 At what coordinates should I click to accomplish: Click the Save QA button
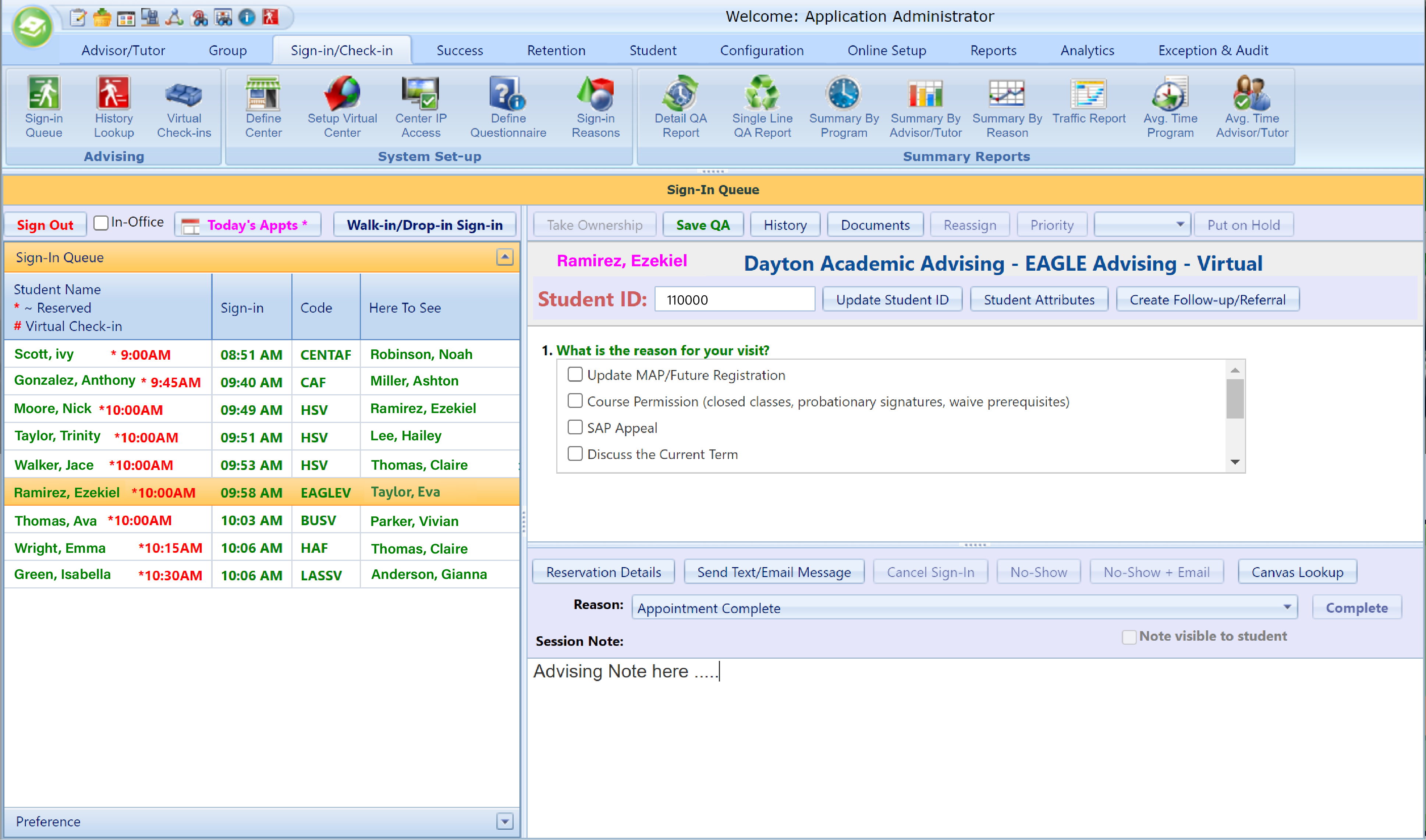[703, 225]
